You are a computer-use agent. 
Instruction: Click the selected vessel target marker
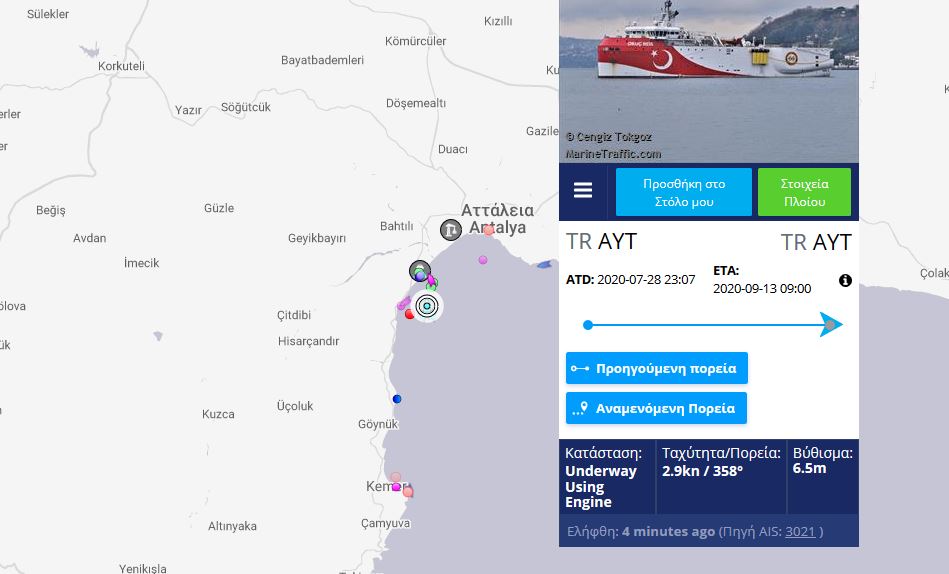(427, 306)
